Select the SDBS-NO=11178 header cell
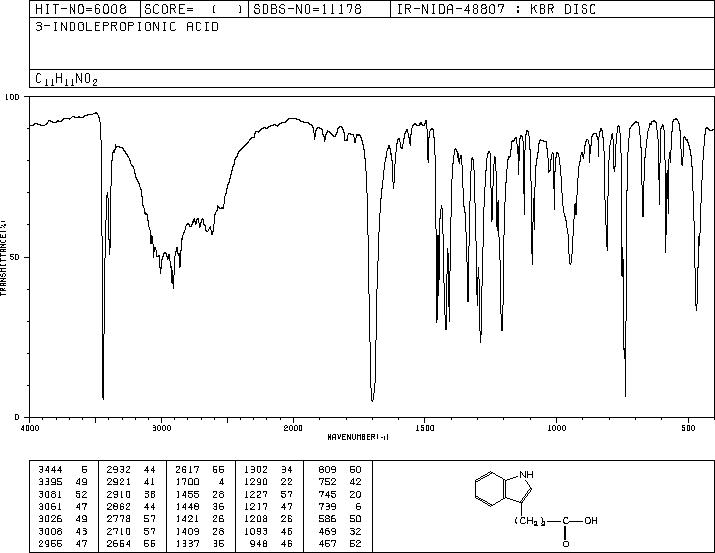 coord(307,9)
